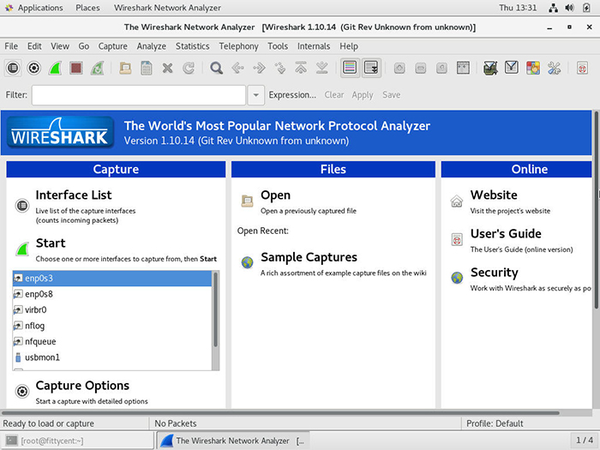Open the User's Guide online link

click(x=505, y=233)
